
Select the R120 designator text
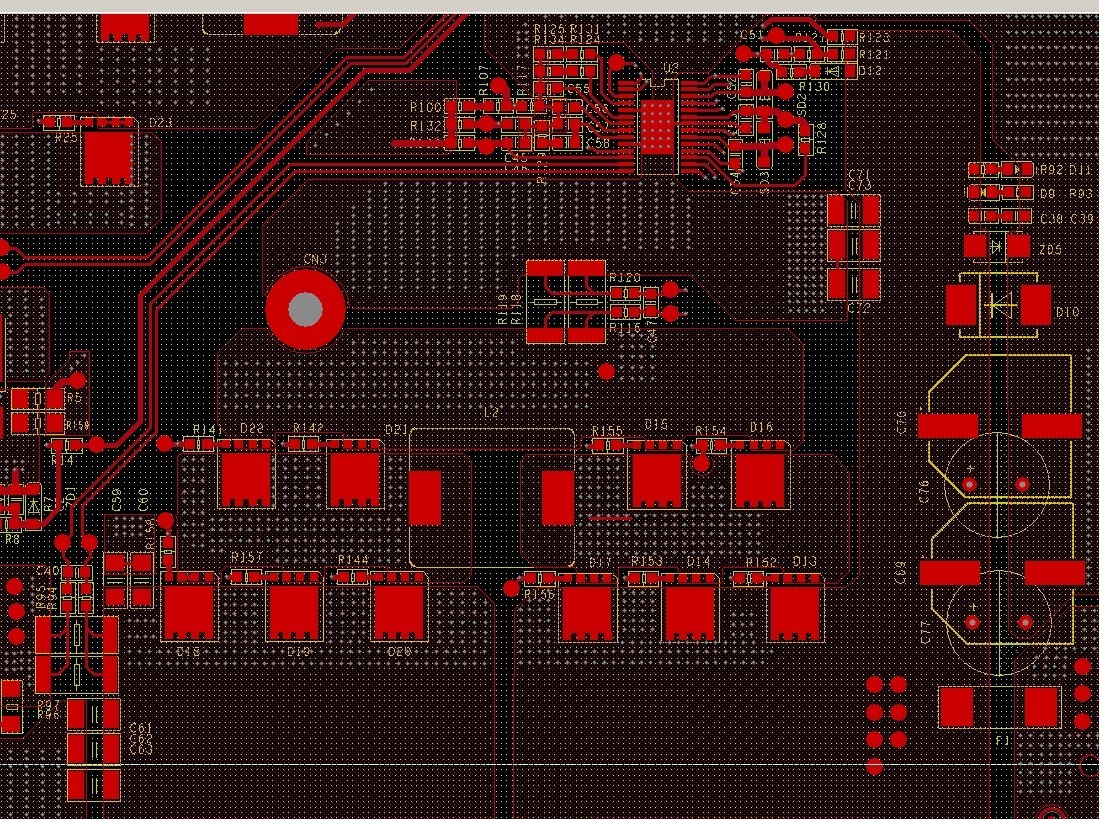[625, 278]
